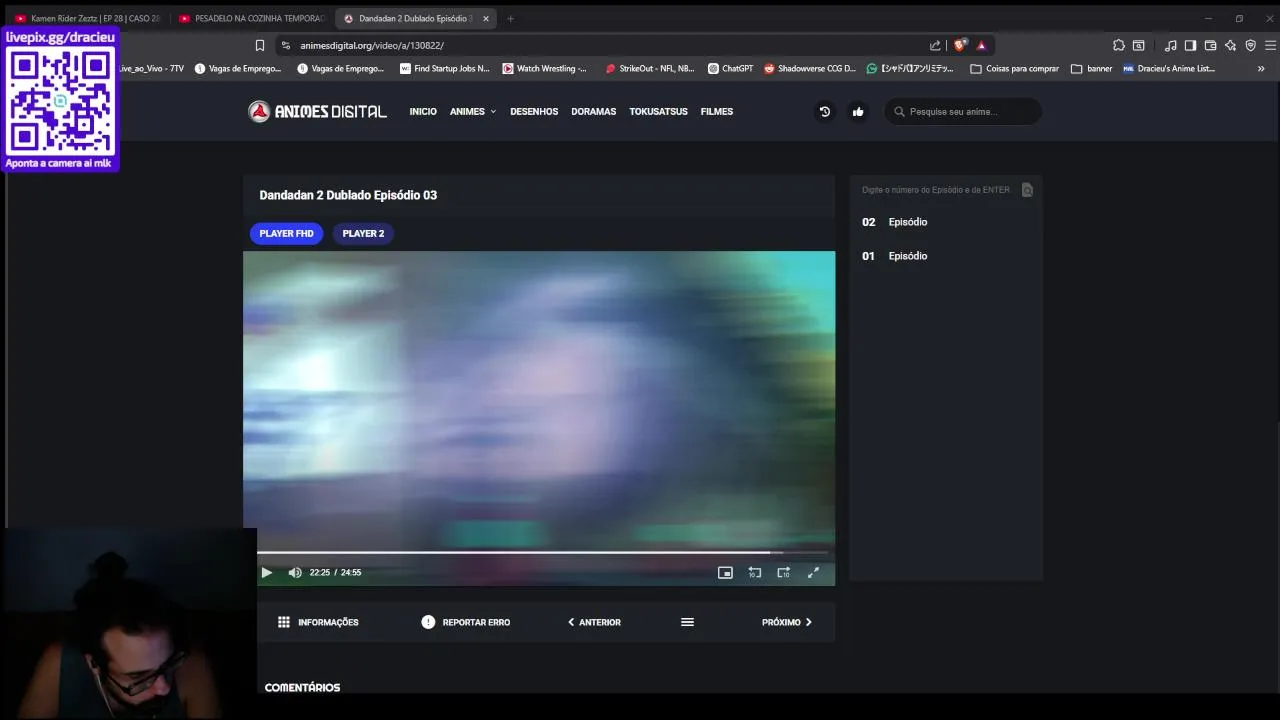Image resolution: width=1280 pixels, height=720 pixels.
Task: Switch to PLAYER 2 source
Action: click(x=363, y=233)
